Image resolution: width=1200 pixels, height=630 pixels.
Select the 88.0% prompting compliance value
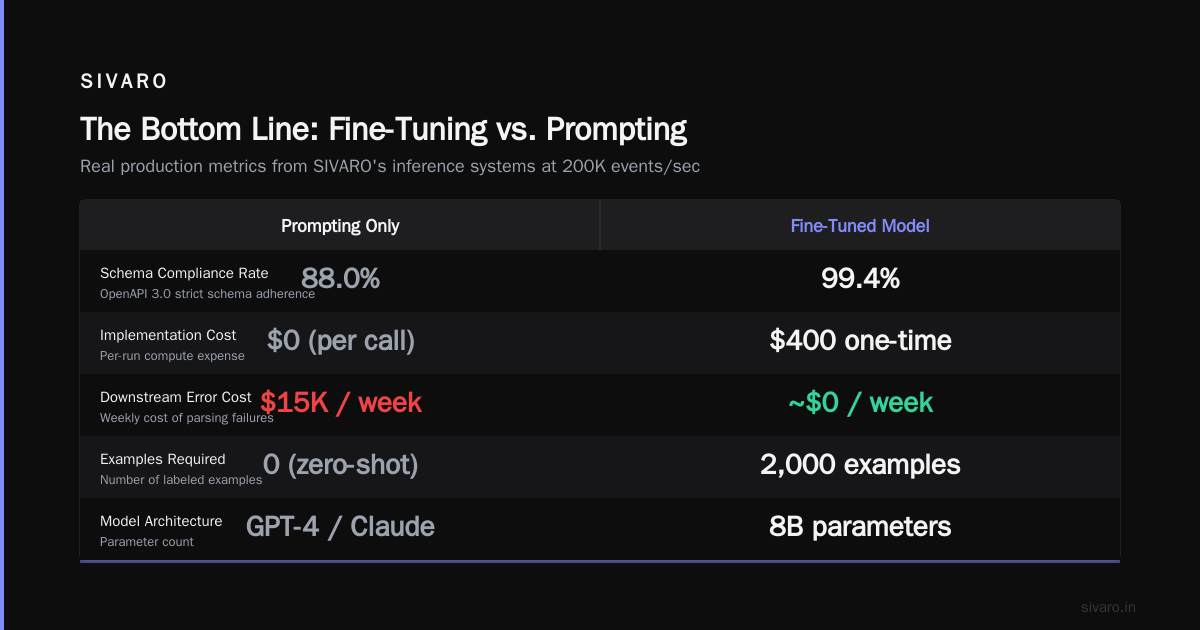340,279
